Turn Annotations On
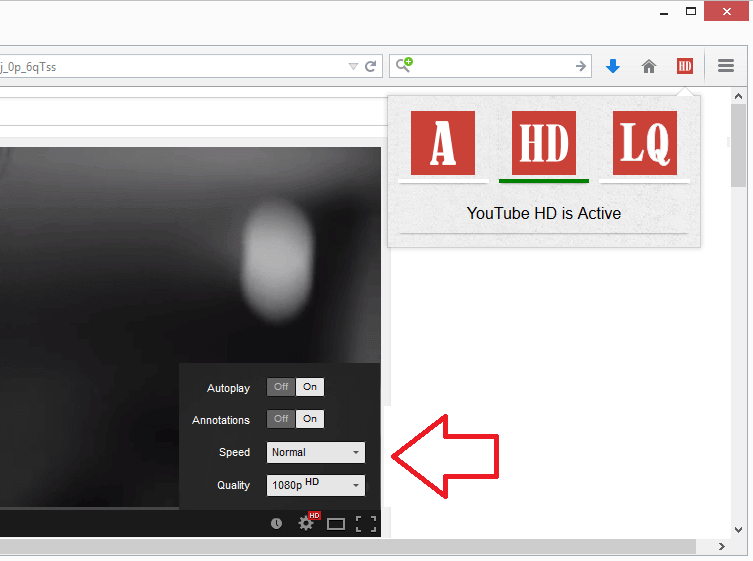The image size is (753, 561). point(310,419)
